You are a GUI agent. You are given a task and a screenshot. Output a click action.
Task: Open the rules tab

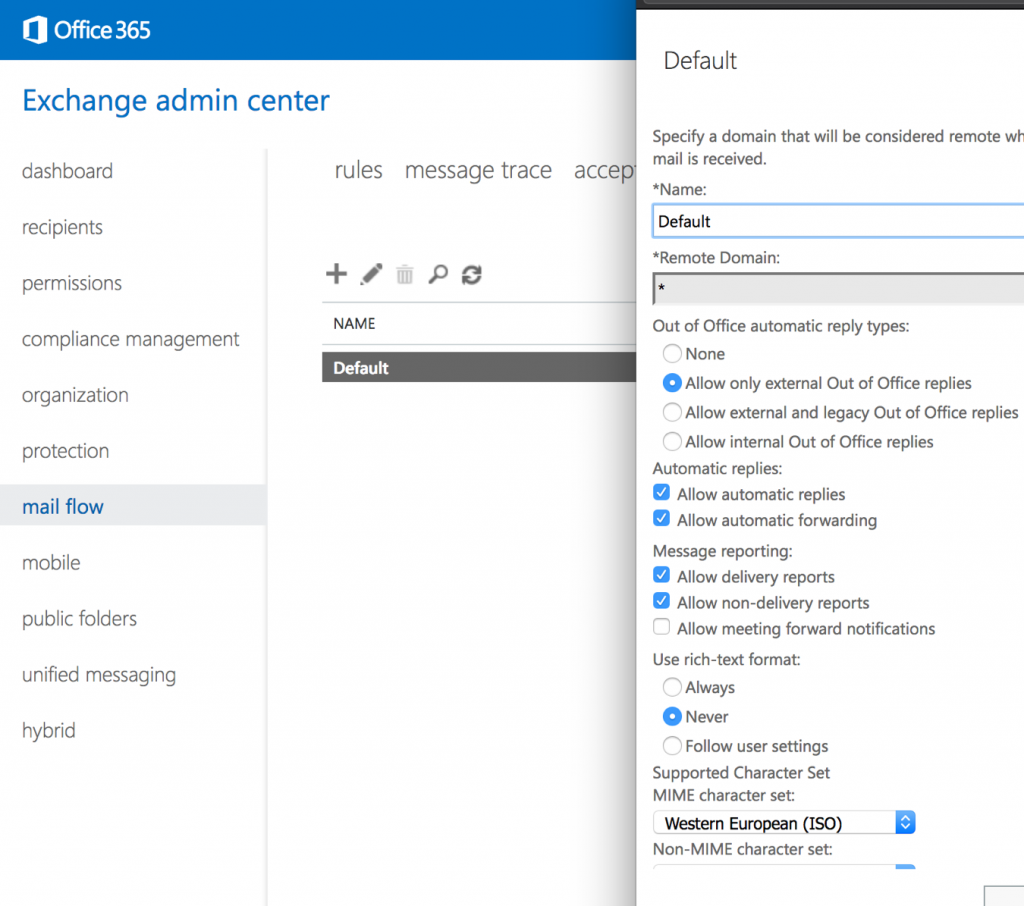tap(359, 170)
